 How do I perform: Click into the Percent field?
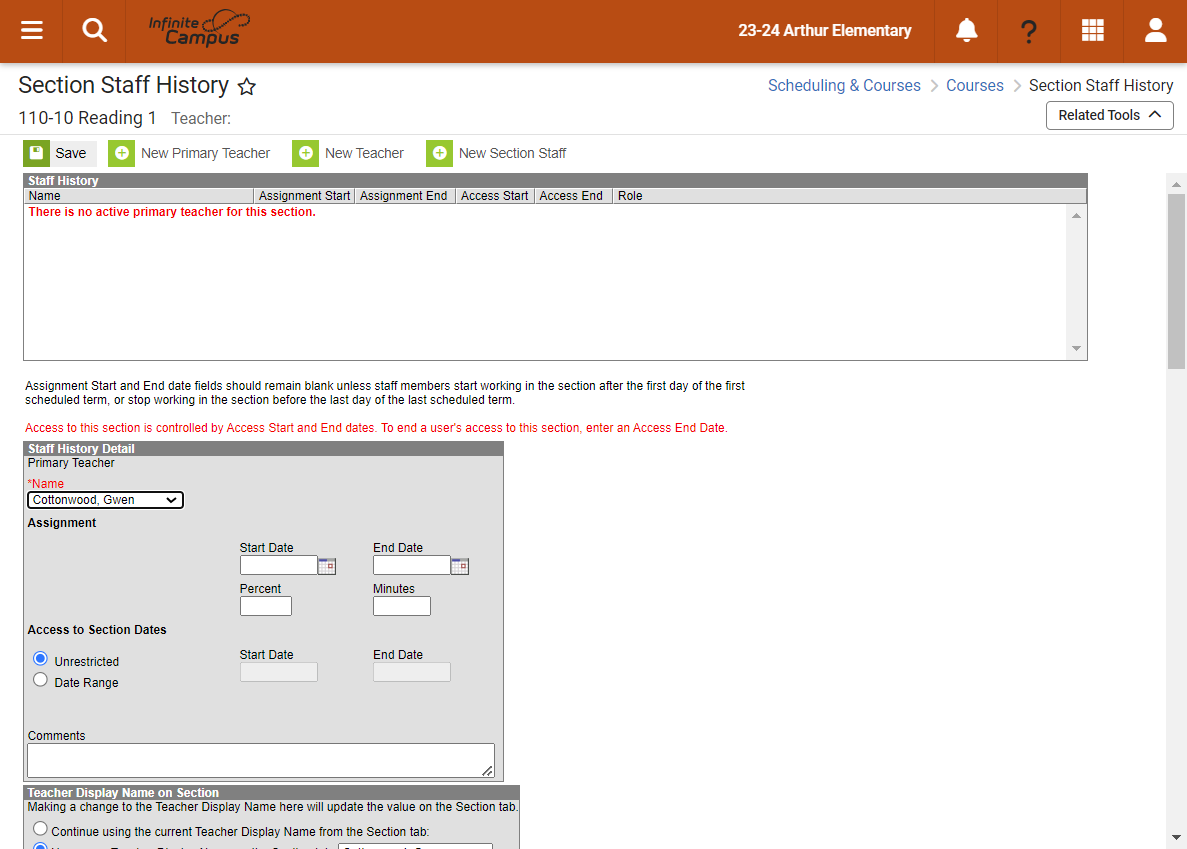pyautogui.click(x=266, y=606)
